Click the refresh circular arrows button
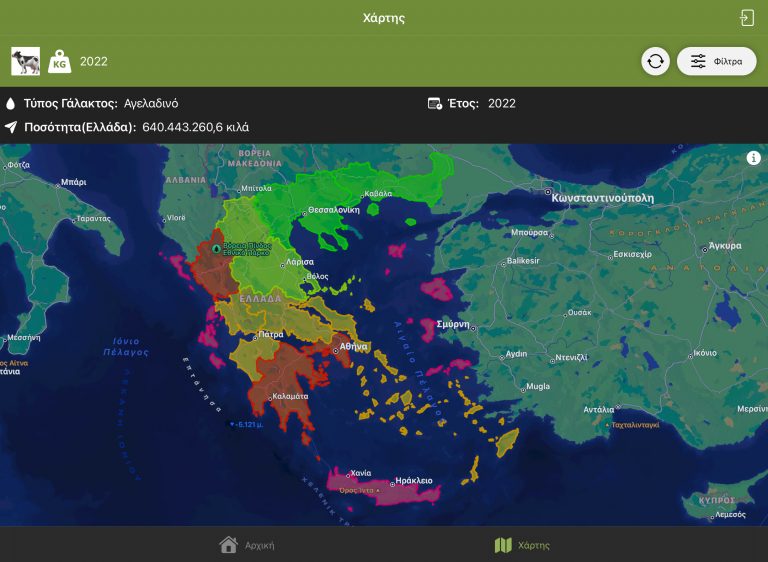 click(x=655, y=61)
